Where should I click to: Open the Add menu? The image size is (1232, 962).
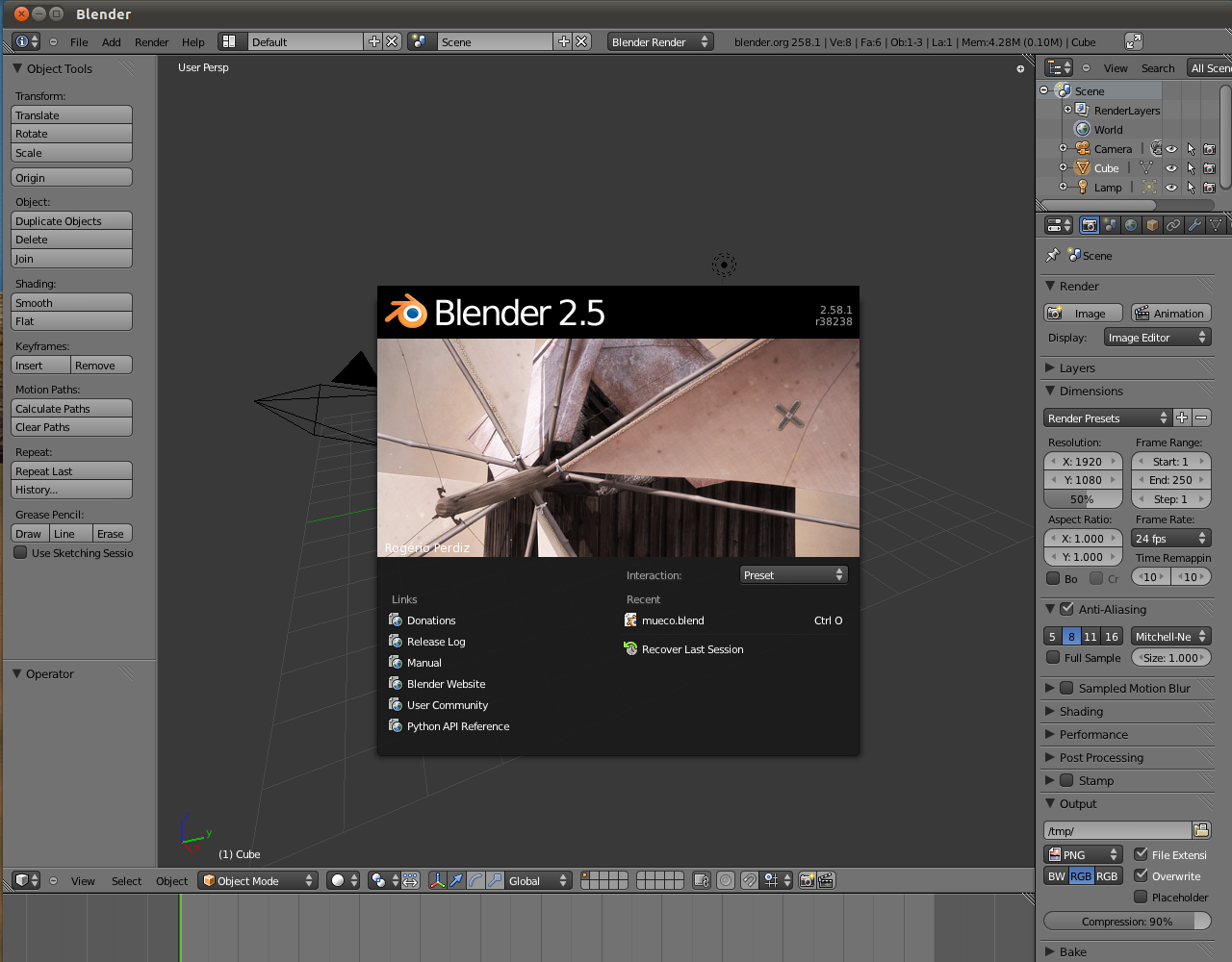[112, 41]
